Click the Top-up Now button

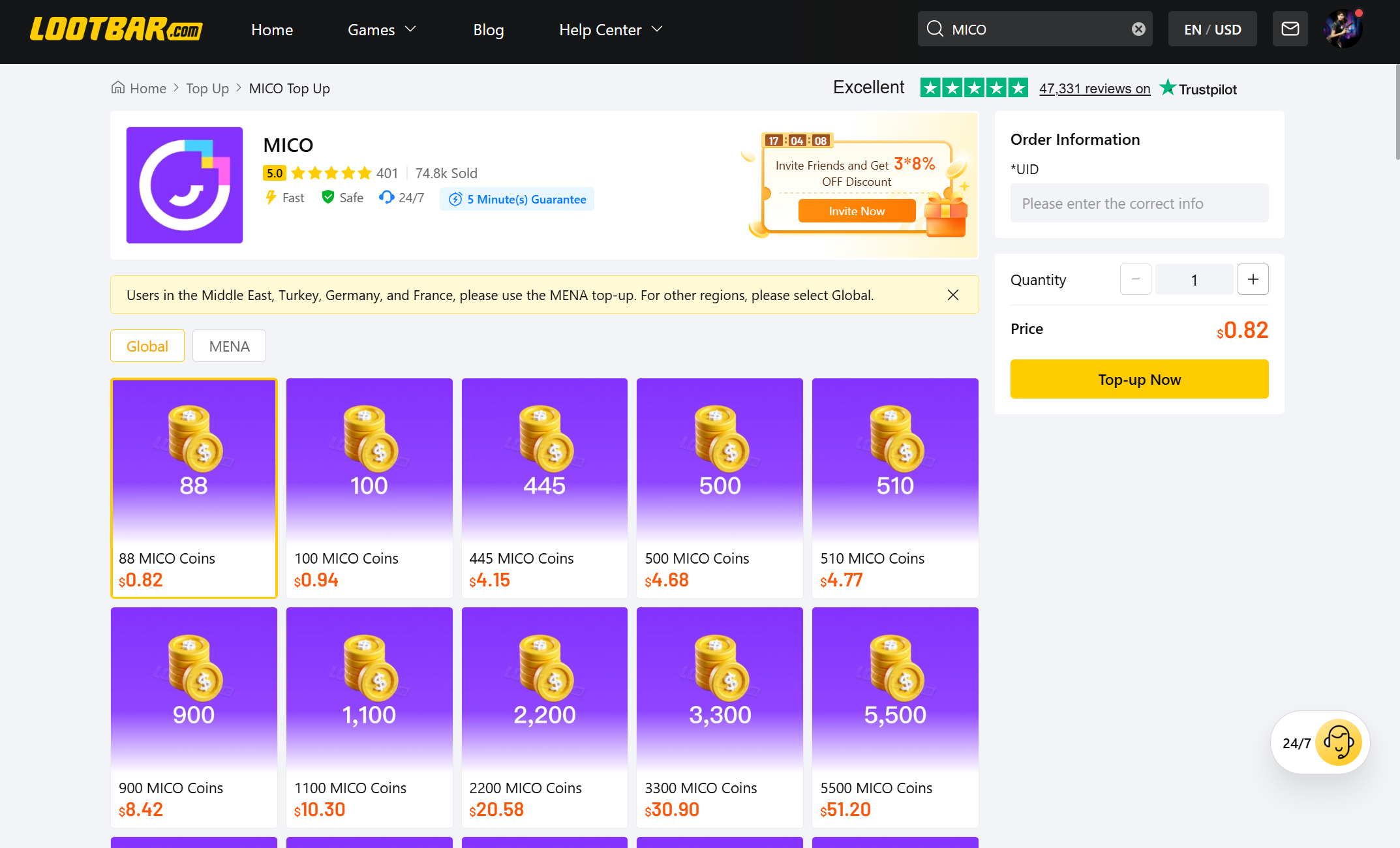(1139, 379)
